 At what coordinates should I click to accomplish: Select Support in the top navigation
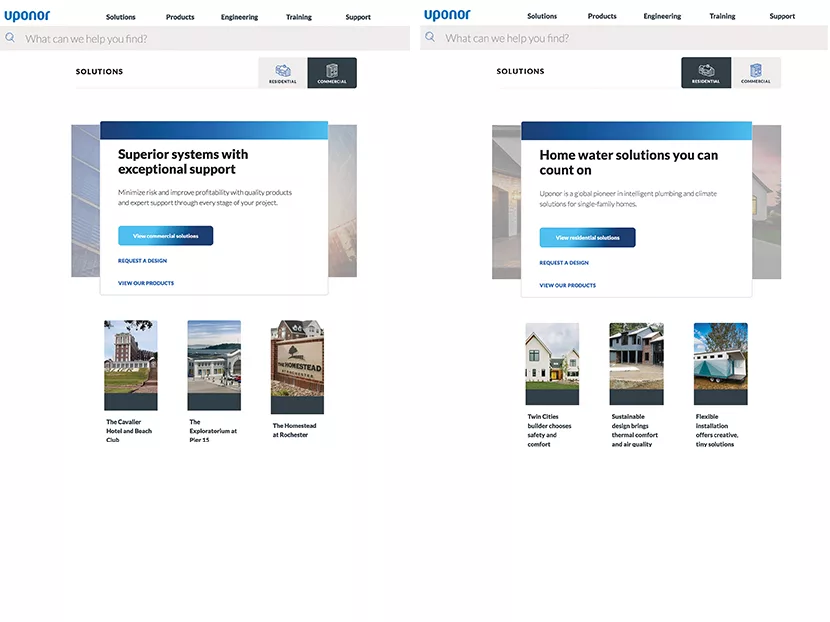click(357, 16)
